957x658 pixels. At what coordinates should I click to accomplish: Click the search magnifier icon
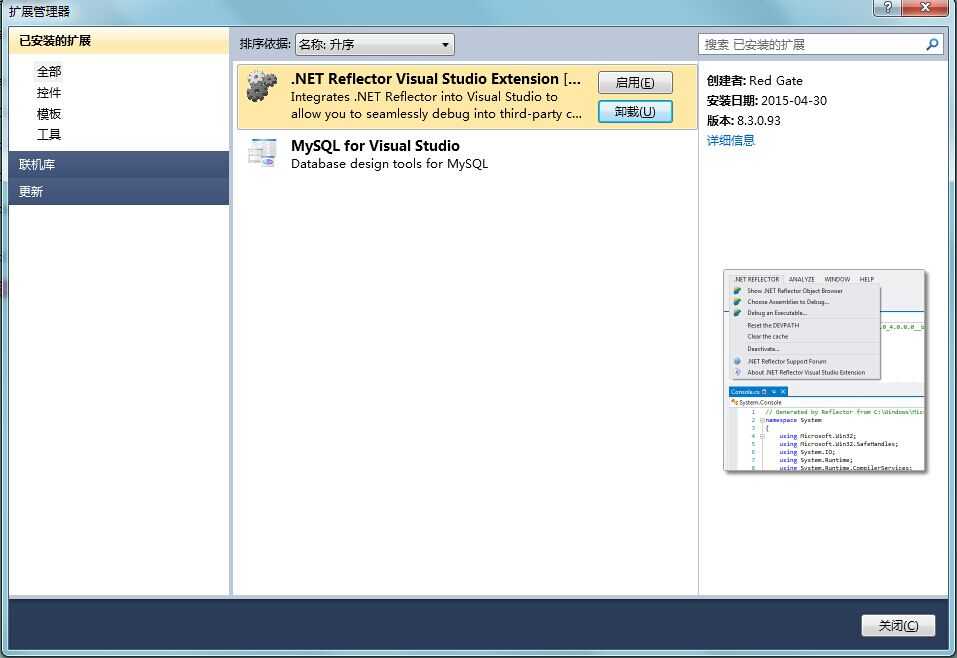pyautogui.click(x=932, y=45)
